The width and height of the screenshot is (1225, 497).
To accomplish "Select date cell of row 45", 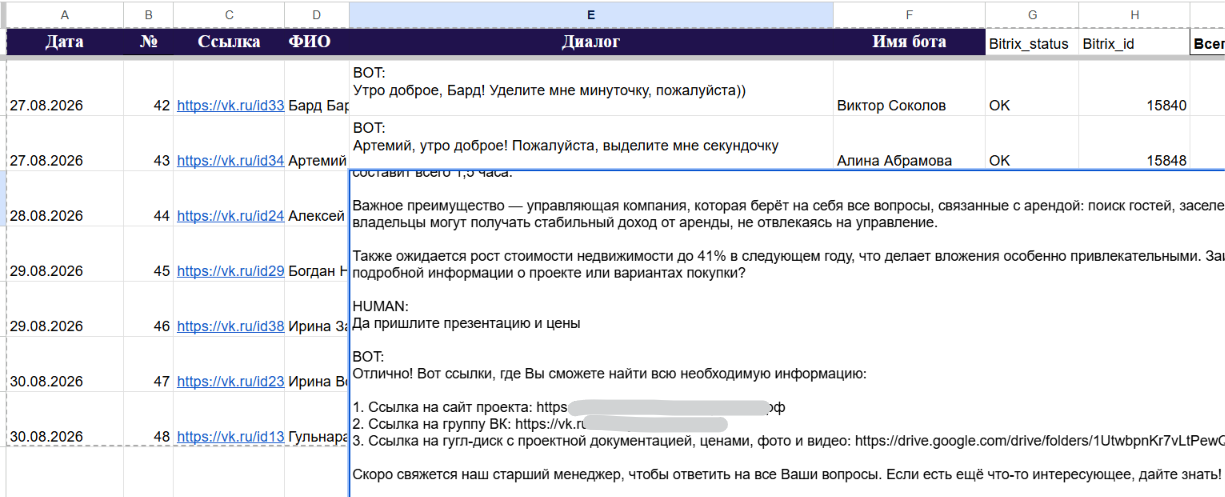I will (65, 254).
